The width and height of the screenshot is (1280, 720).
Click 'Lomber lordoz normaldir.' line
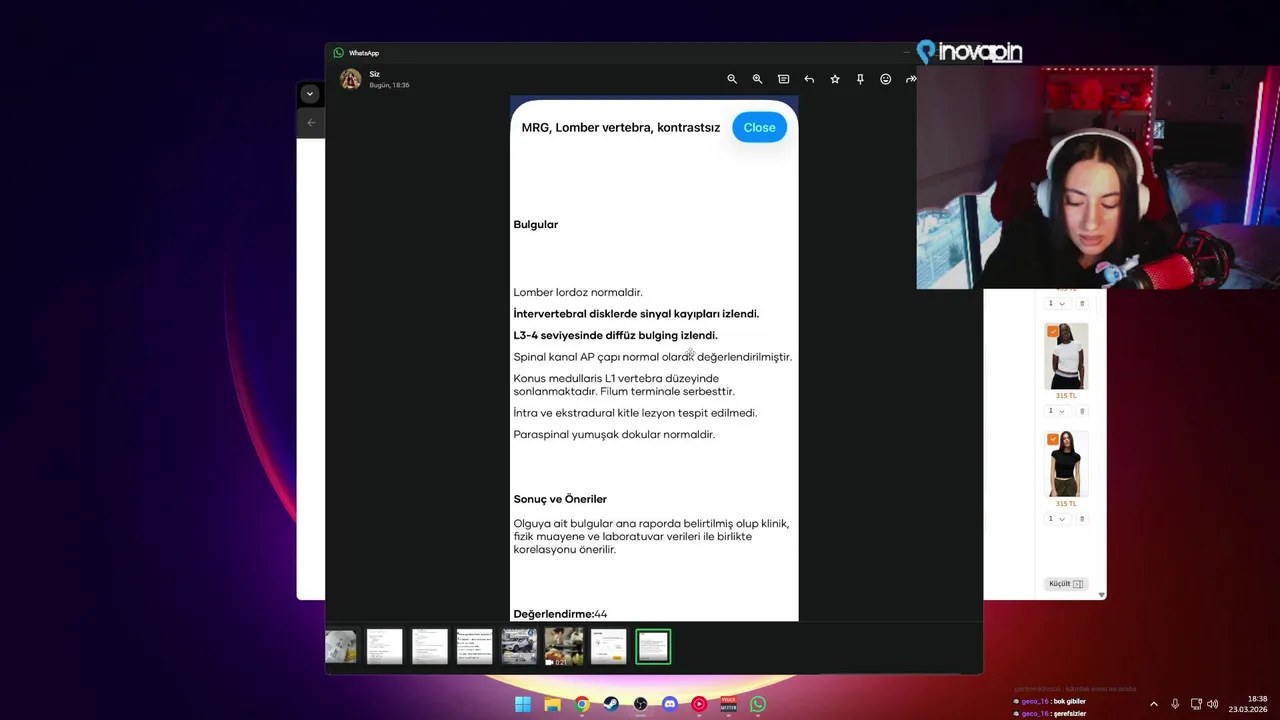click(578, 292)
